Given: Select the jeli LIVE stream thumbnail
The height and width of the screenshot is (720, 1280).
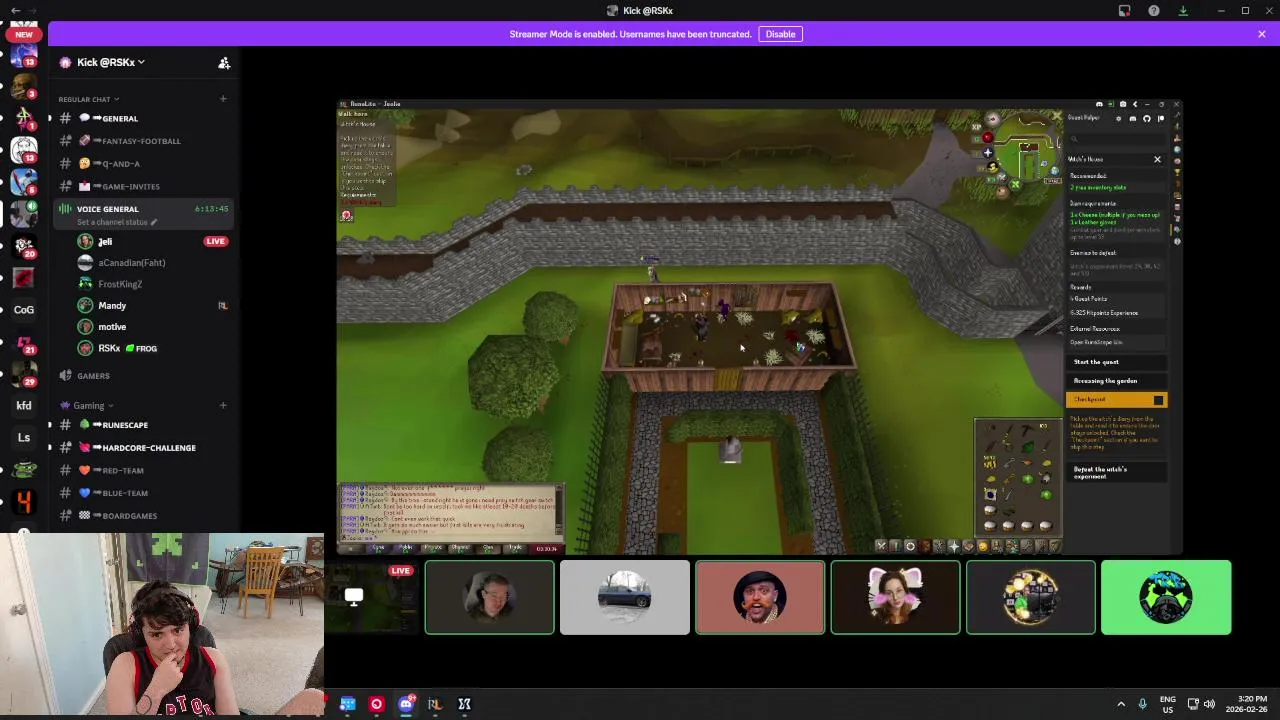Looking at the screenshot, I should (x=371, y=597).
